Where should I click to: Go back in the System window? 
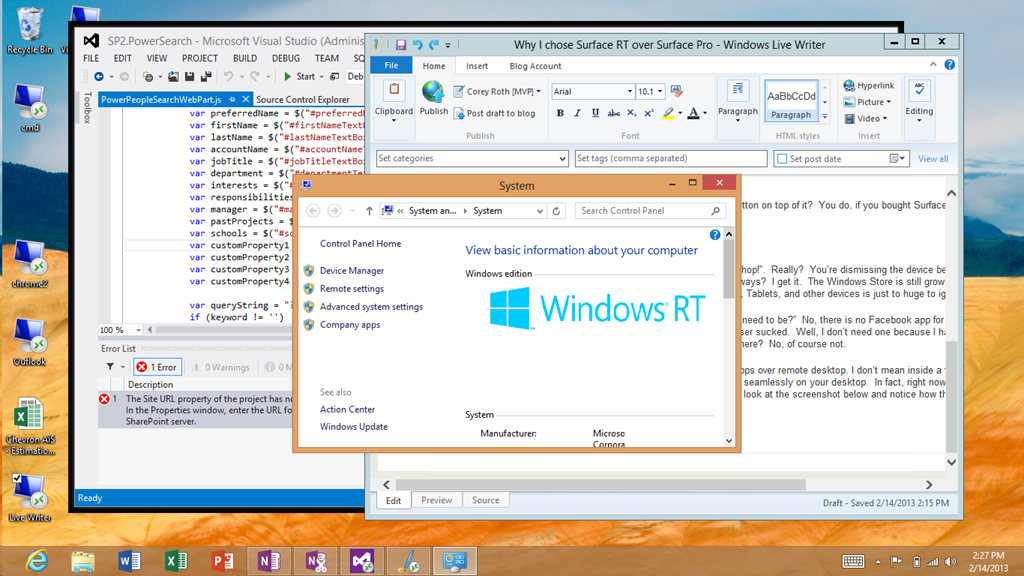tap(313, 210)
